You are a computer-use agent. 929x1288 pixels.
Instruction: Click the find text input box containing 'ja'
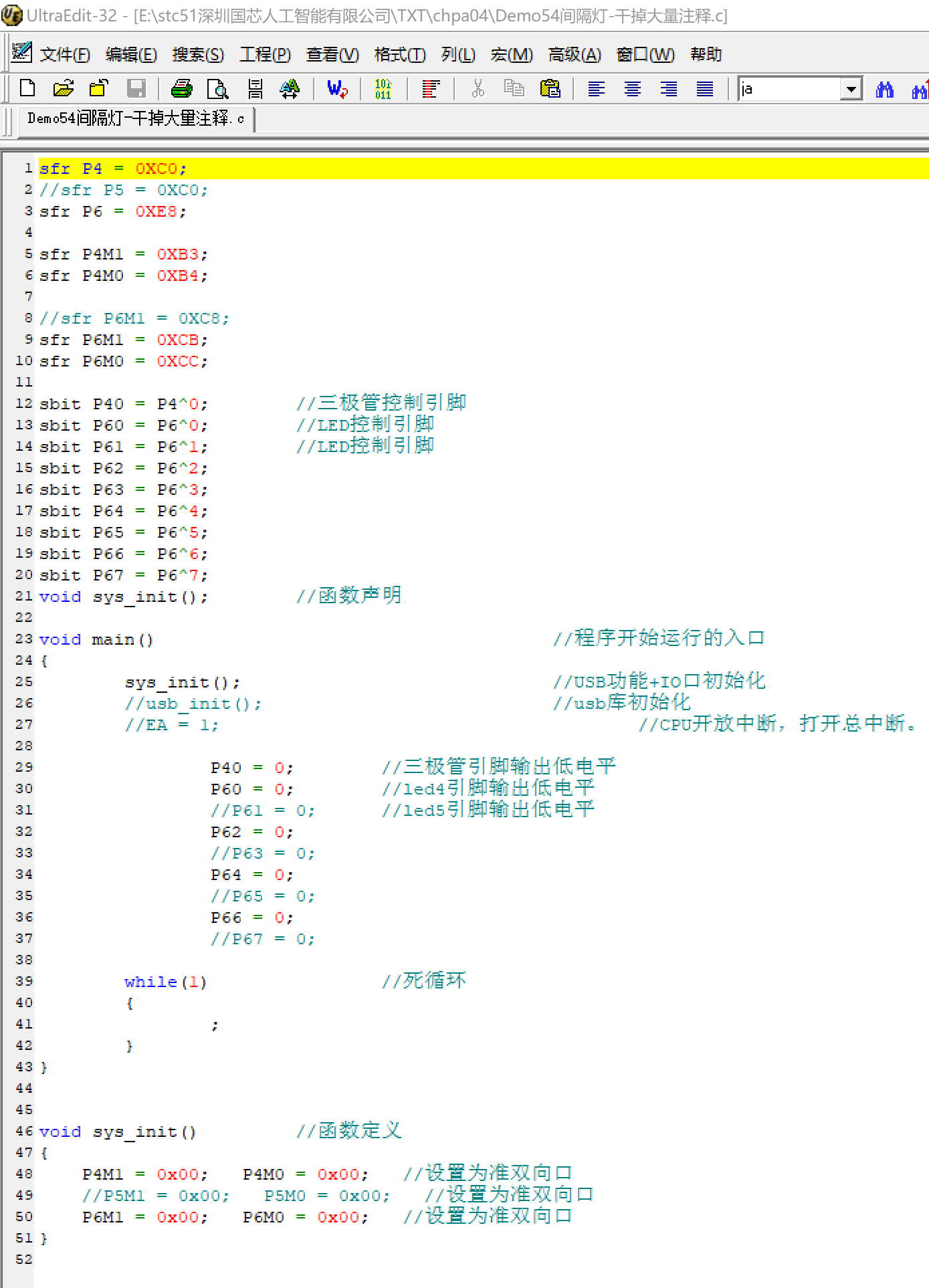(x=789, y=89)
